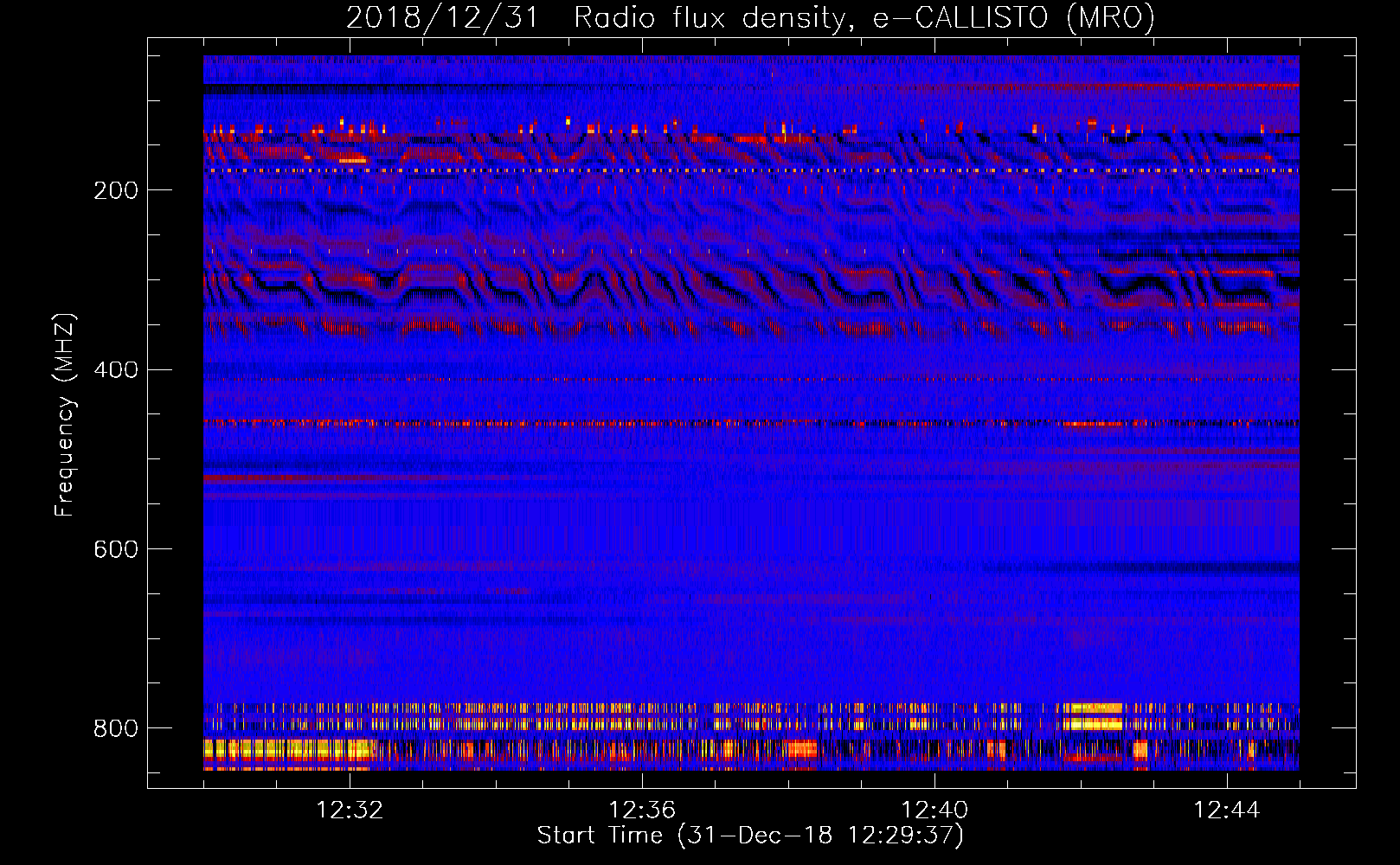The image size is (1400, 865).
Task: Click the '12:40' time tick label
Action: click(934, 811)
